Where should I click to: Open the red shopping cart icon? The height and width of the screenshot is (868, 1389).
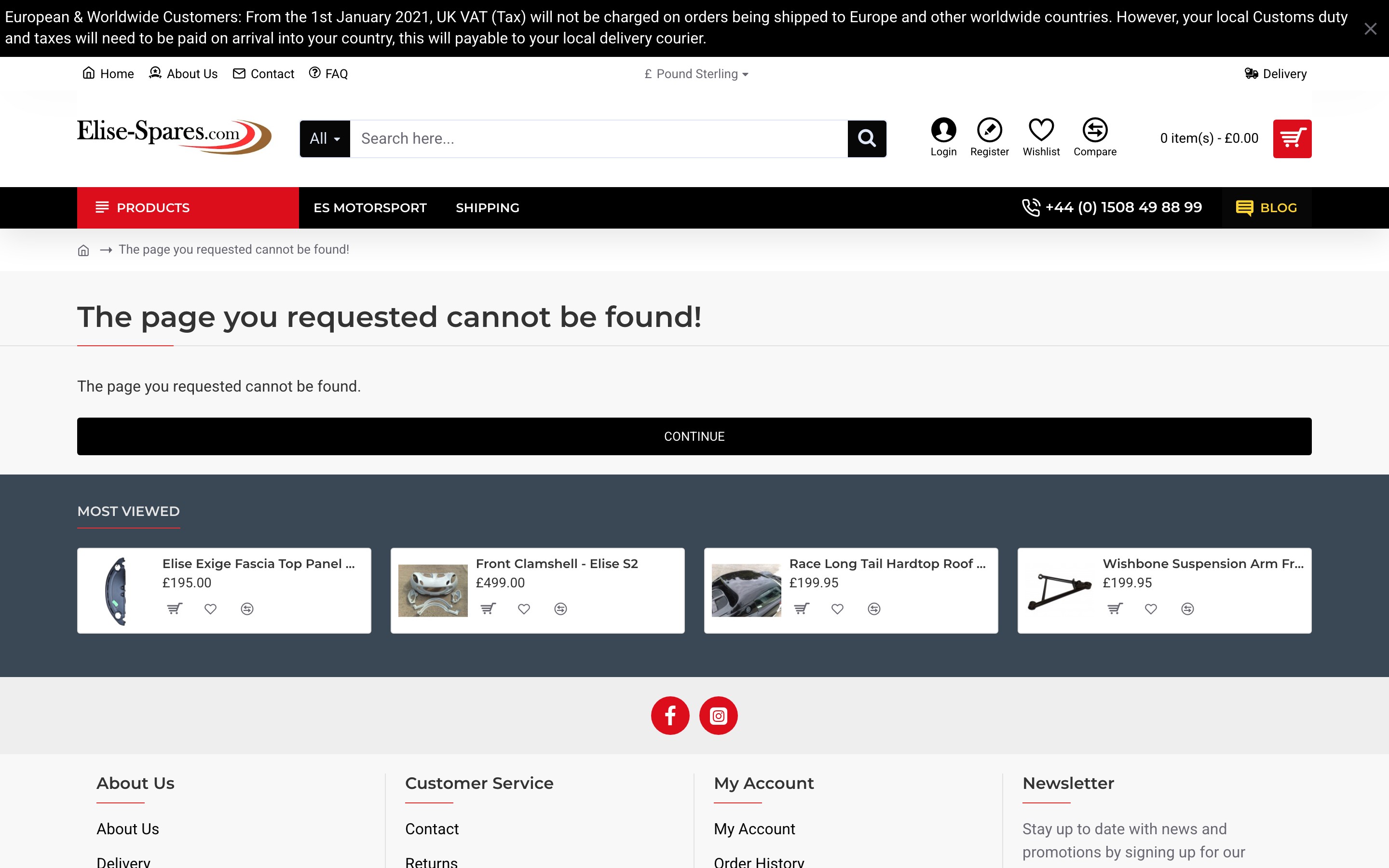click(1292, 138)
